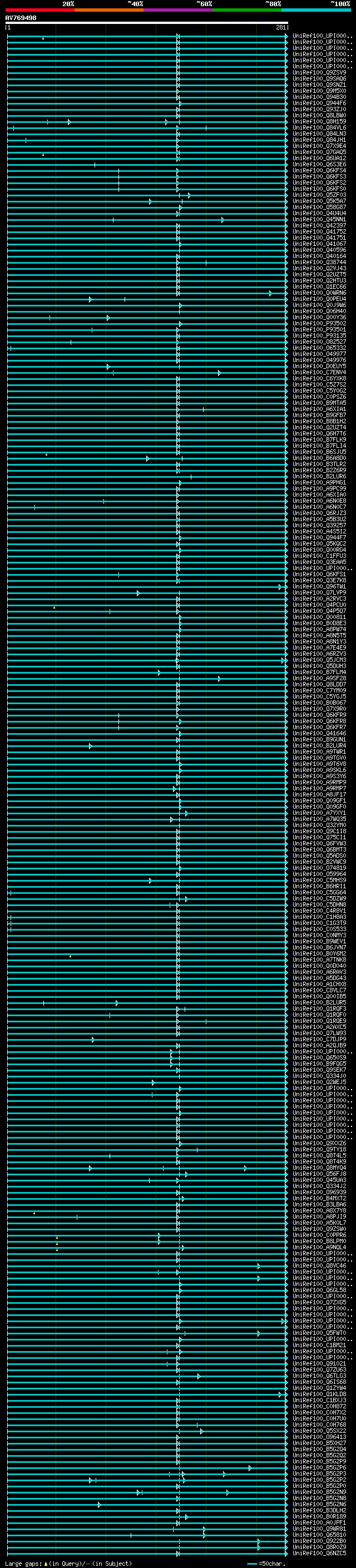Select label UniRef100_A9PHG1
The height and width of the screenshot is (1568, 356).
click(319, 483)
